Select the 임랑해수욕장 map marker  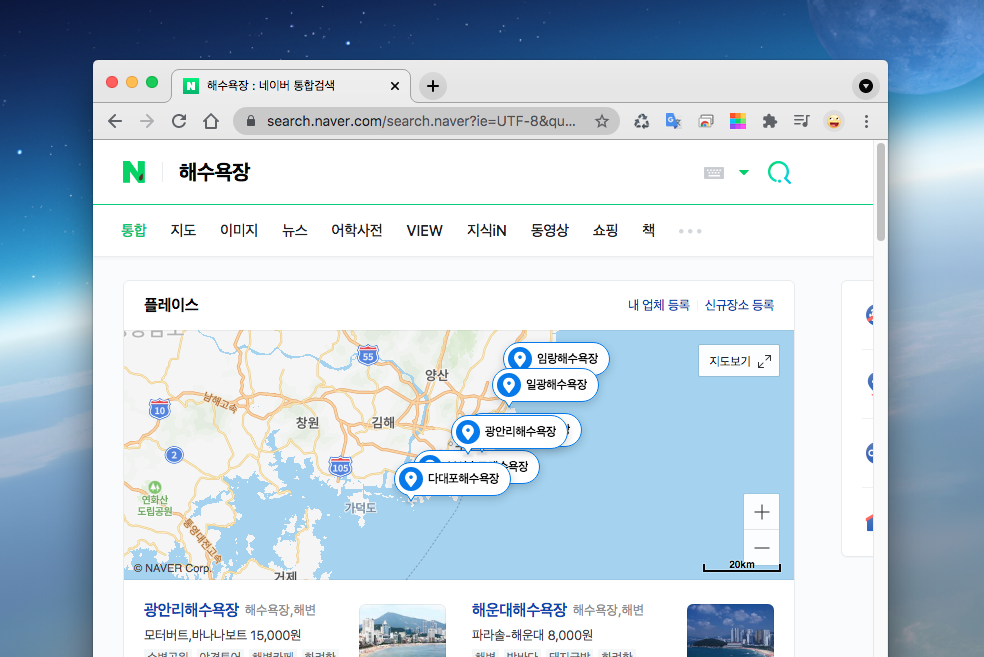click(x=556, y=358)
